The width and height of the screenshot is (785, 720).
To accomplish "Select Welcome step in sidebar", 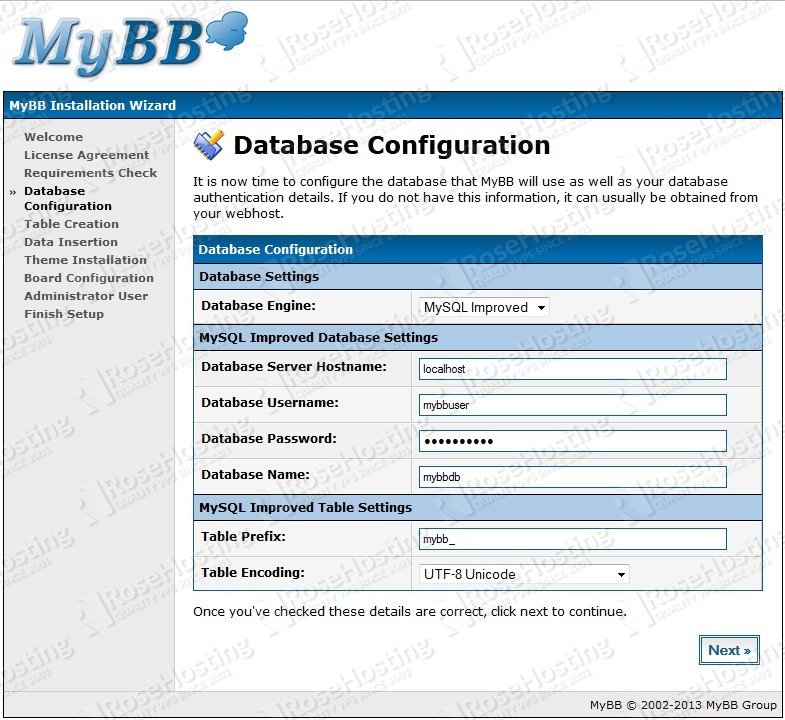I will point(54,137).
